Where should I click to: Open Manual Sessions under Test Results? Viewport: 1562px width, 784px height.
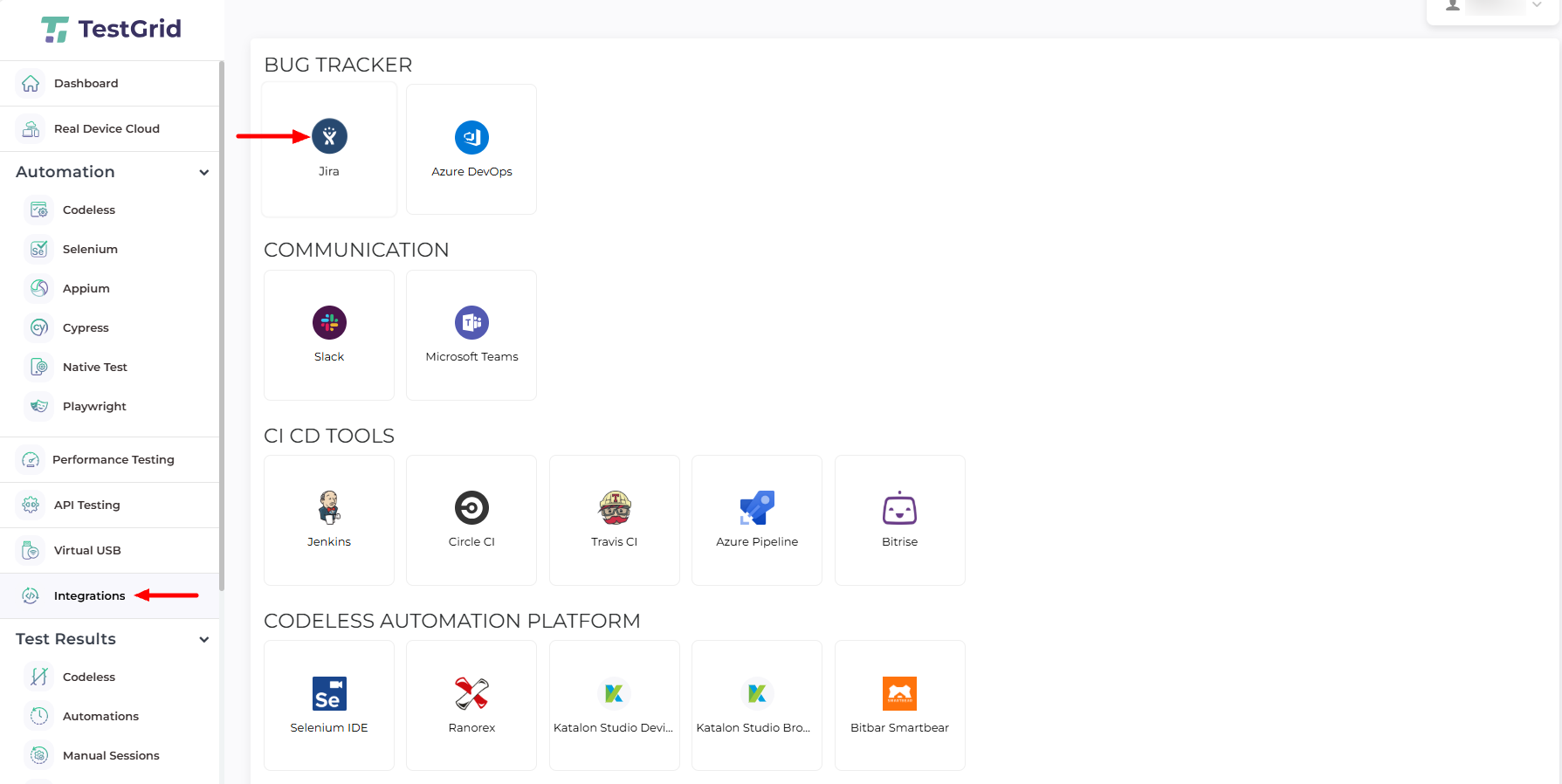(111, 756)
